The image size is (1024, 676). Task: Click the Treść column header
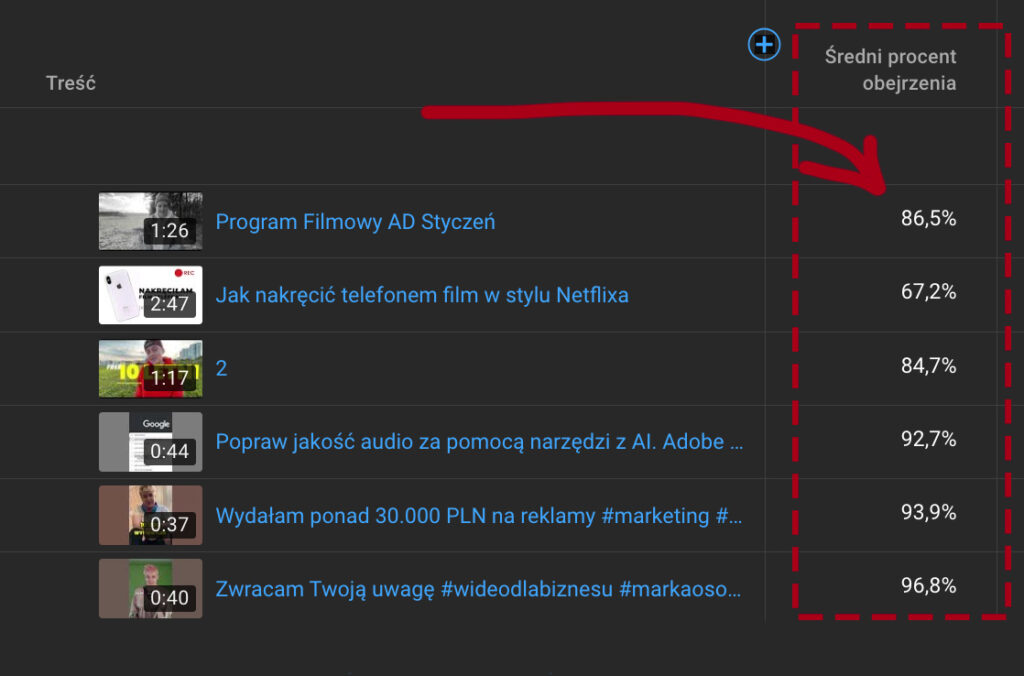point(71,83)
